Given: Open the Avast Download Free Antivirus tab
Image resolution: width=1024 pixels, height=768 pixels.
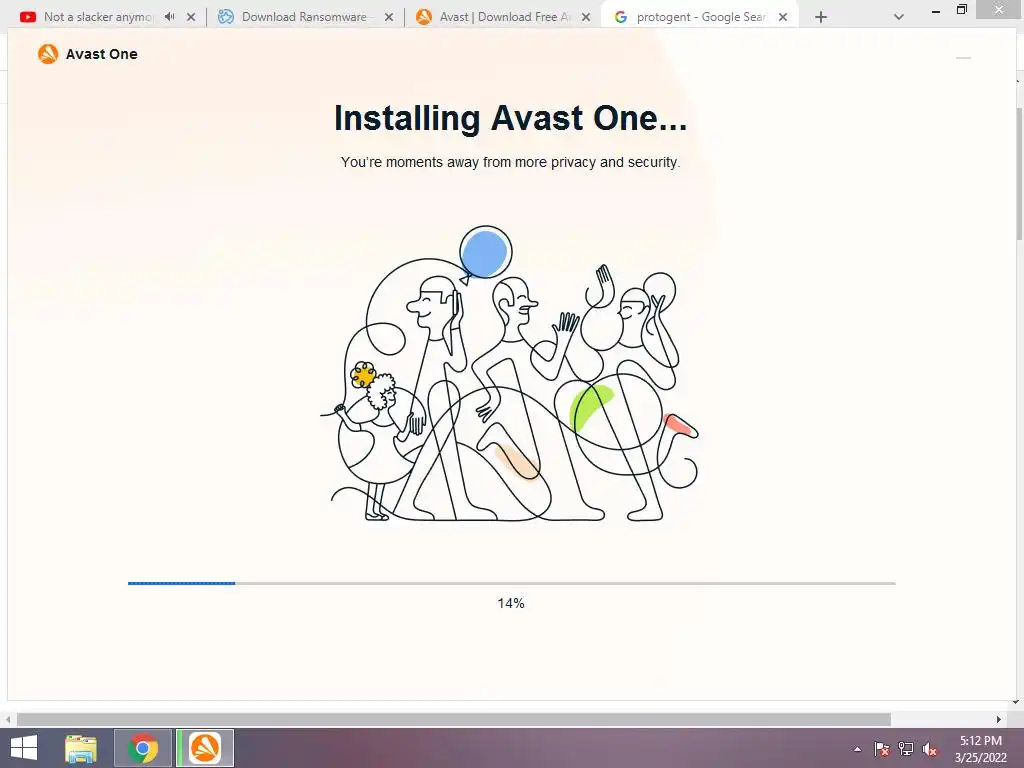Looking at the screenshot, I should [503, 17].
